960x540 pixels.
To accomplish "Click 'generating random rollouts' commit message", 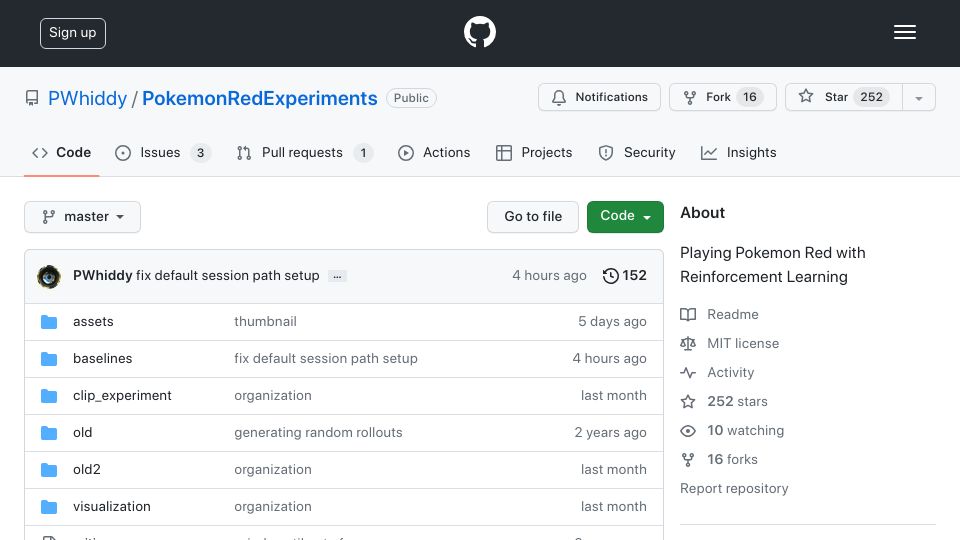I will [318, 433].
